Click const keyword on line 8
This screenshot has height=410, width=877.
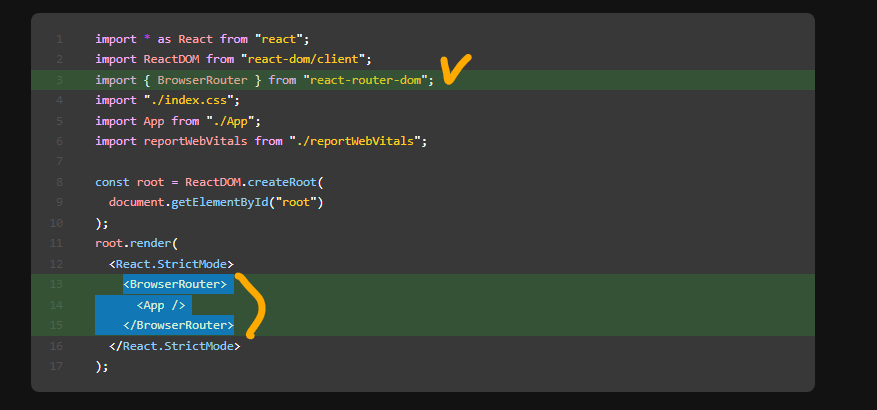pyautogui.click(x=112, y=182)
